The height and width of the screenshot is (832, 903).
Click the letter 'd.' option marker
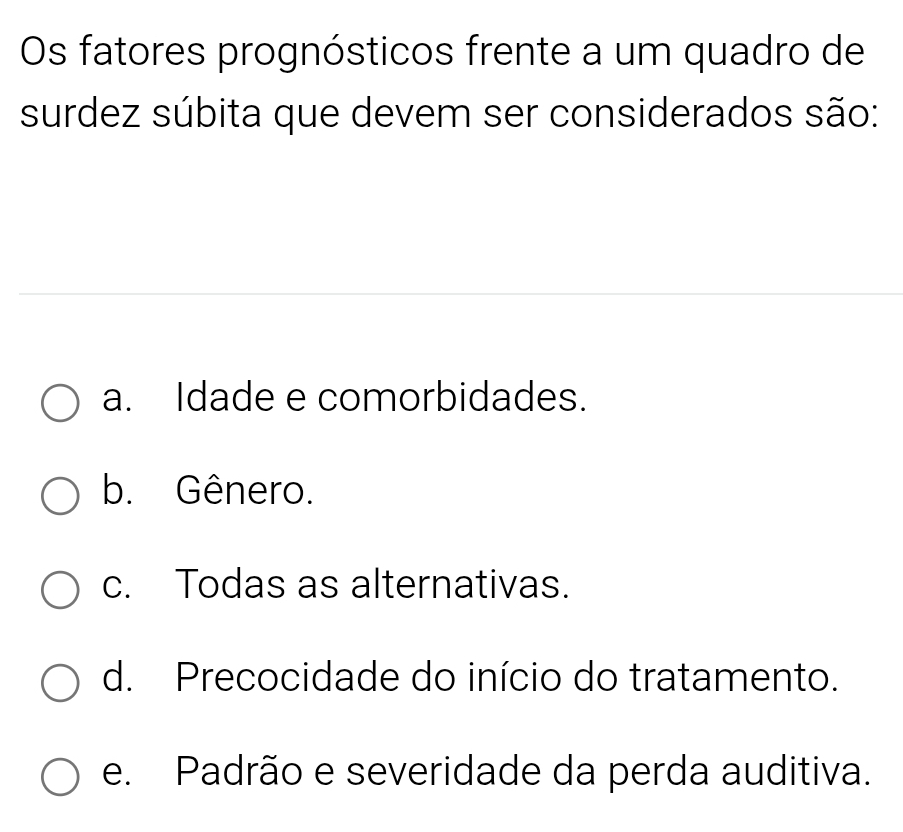[120, 676]
